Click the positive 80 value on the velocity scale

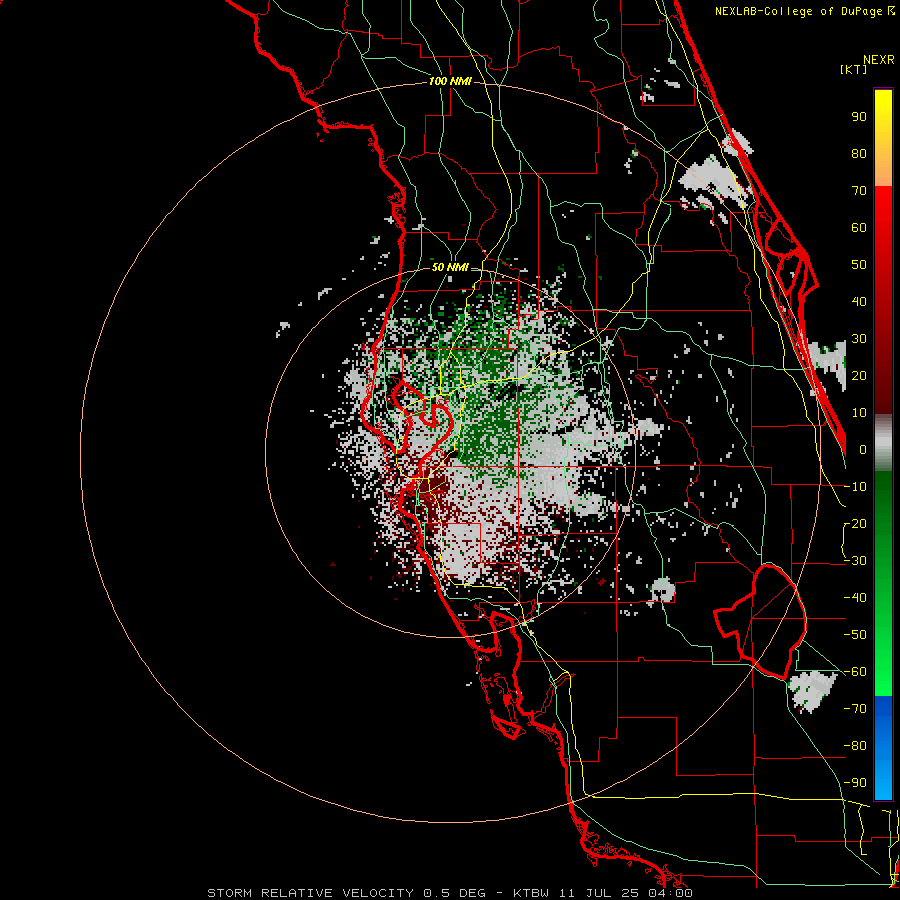(859, 154)
